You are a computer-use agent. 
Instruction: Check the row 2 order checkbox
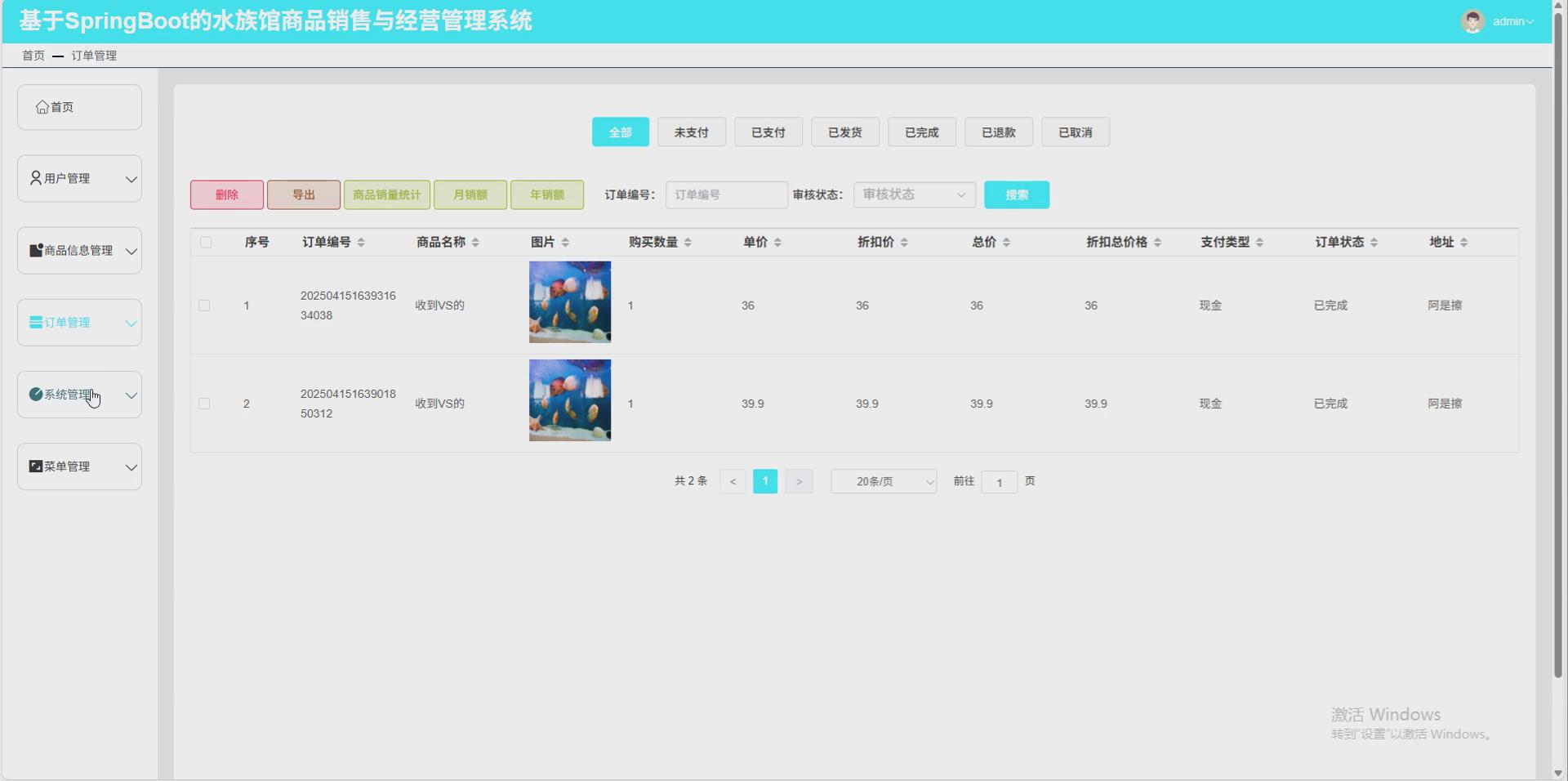(x=204, y=404)
